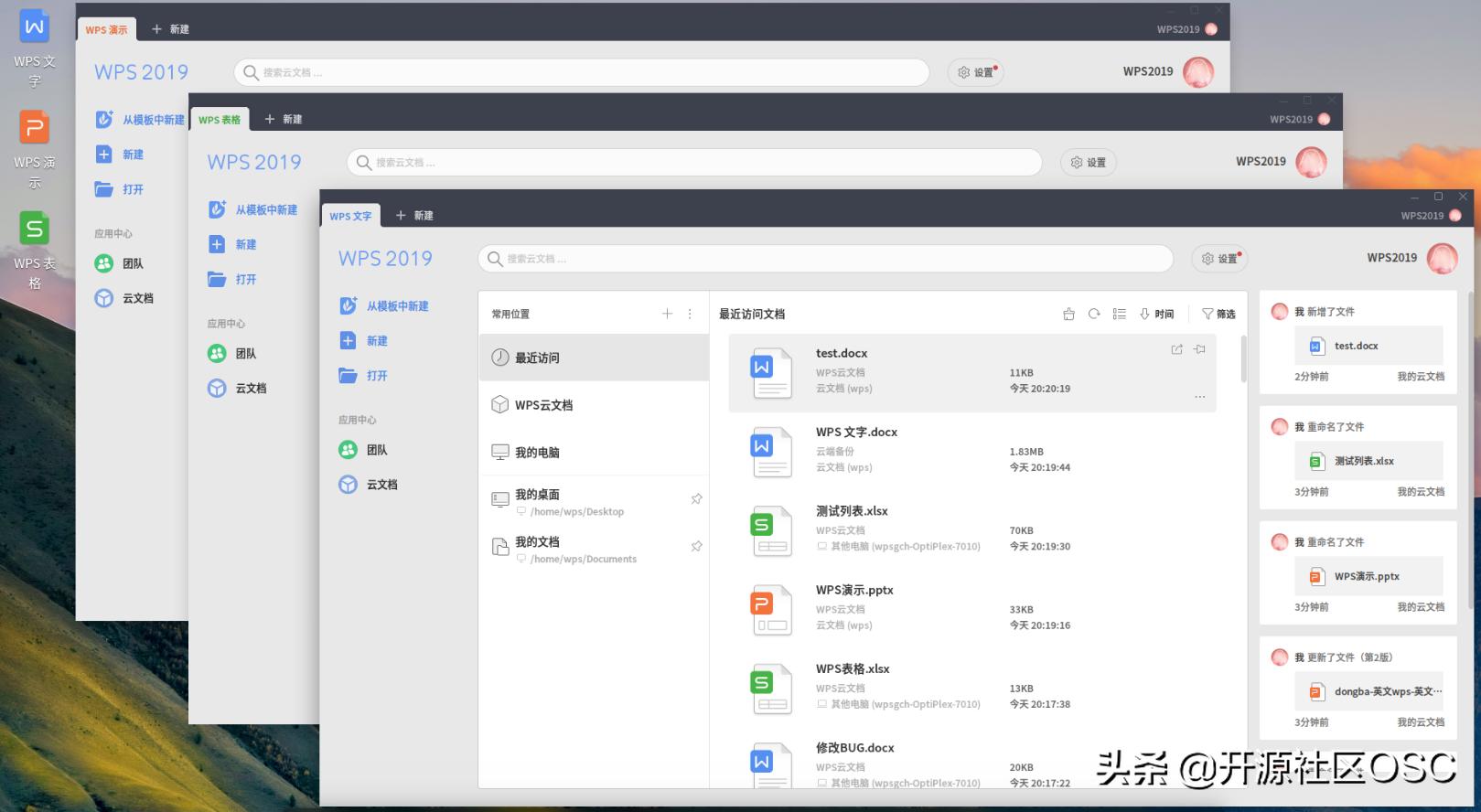The image size is (1481, 812).
Task: Unpin 我的文档 from common locations
Action: (696, 546)
